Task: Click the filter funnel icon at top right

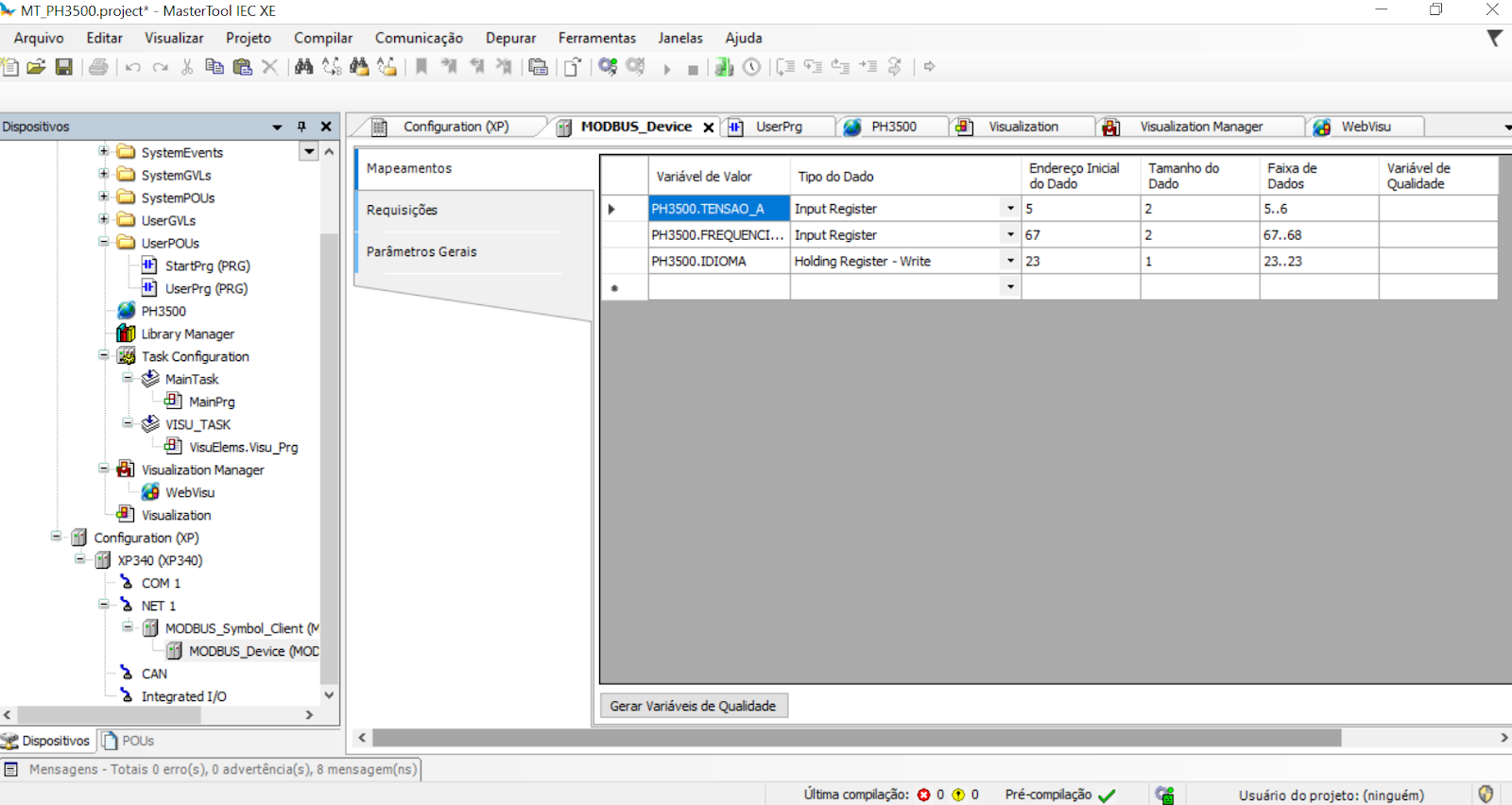Action: coord(1494,39)
